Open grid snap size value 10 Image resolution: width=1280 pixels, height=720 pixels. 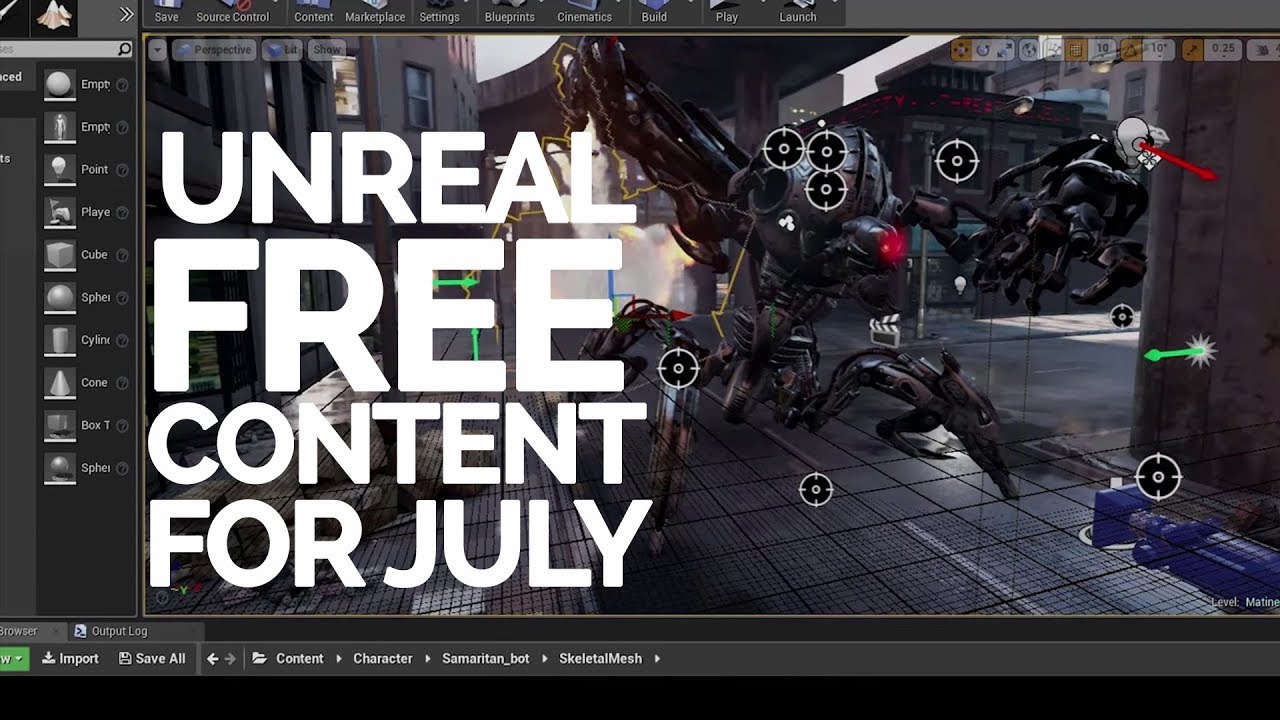pyautogui.click(x=1103, y=49)
